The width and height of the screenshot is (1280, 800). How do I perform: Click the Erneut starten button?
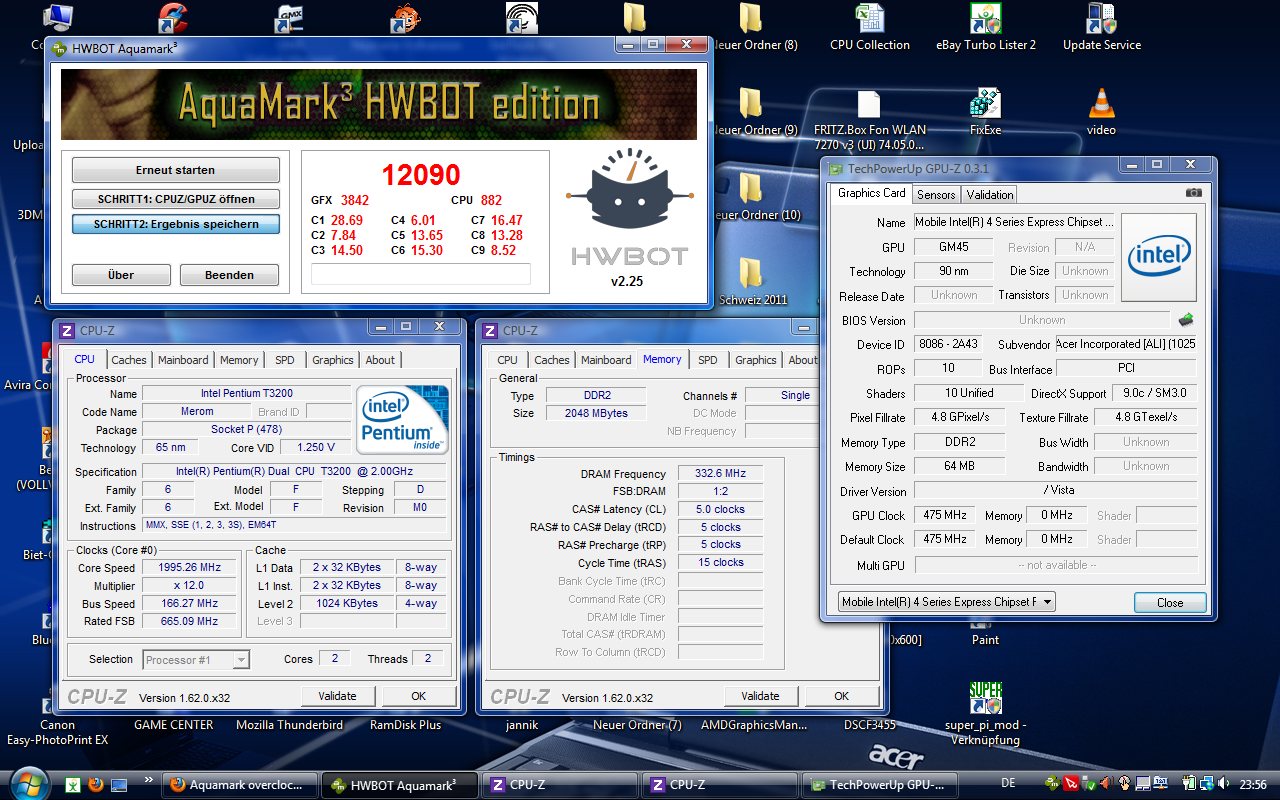tap(176, 170)
